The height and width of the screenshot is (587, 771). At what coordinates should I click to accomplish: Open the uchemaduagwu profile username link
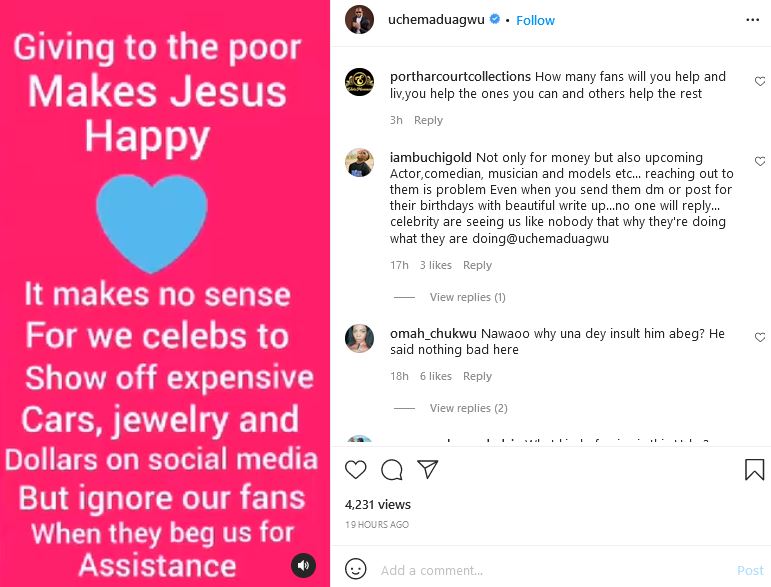click(x=435, y=20)
